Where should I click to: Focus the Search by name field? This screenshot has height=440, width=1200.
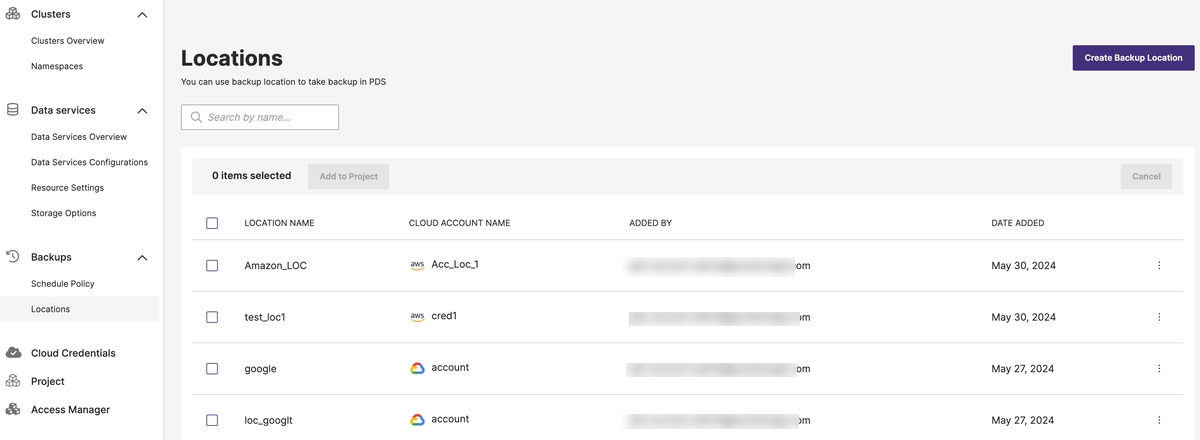click(x=260, y=117)
